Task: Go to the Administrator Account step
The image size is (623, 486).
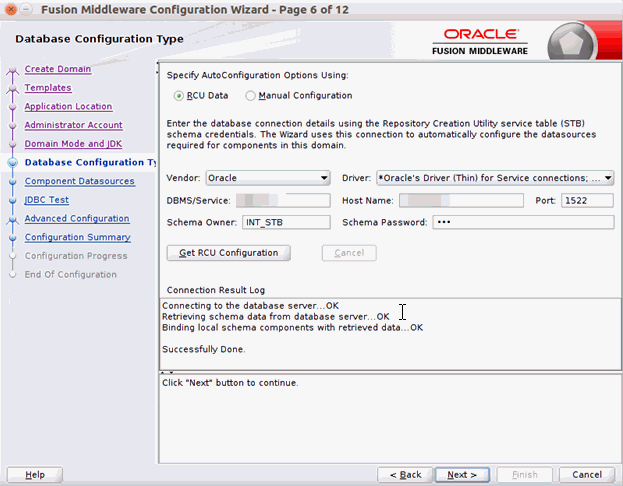Action: pyautogui.click(x=74, y=125)
